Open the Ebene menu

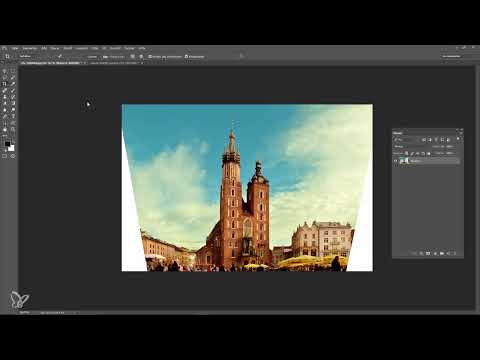pos(55,48)
